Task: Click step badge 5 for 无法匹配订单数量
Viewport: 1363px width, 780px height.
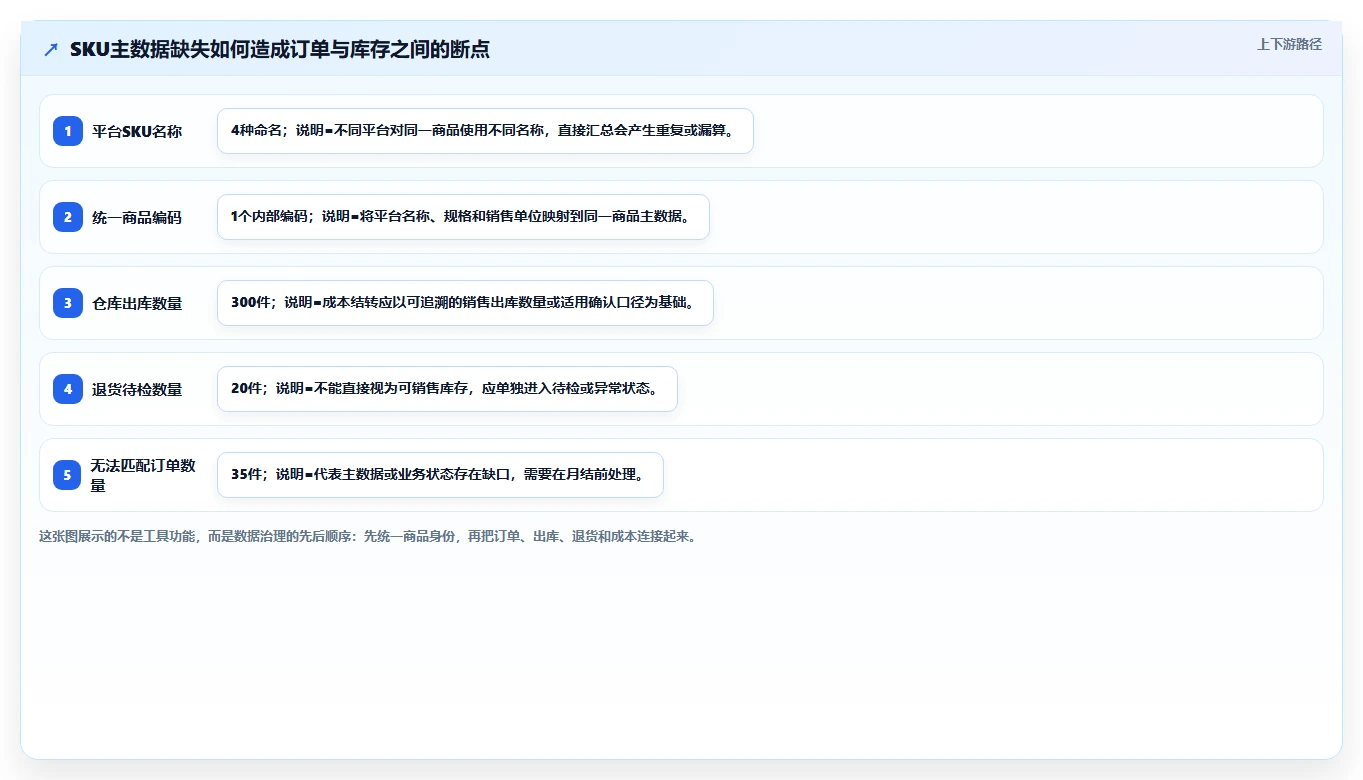Action: click(68, 475)
